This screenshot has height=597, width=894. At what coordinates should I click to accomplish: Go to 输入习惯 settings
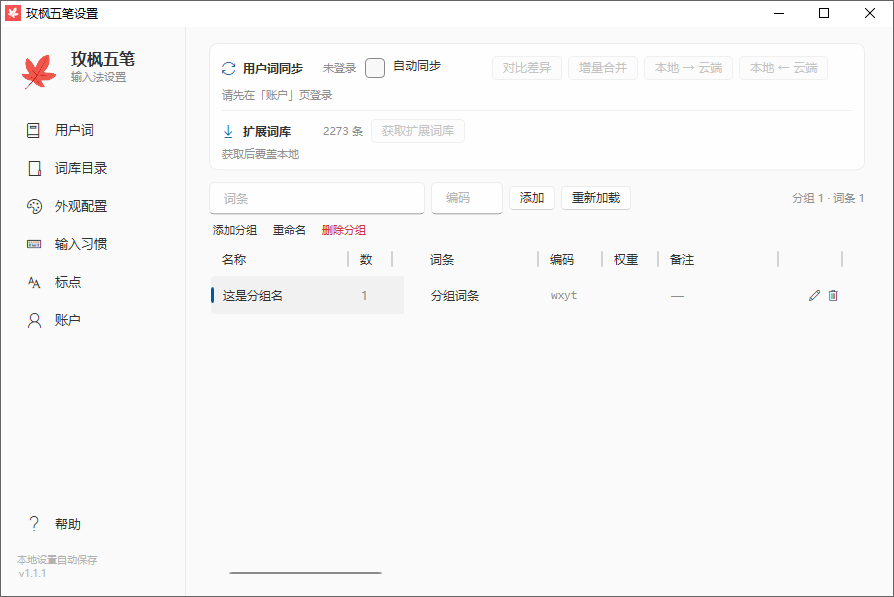(81, 244)
